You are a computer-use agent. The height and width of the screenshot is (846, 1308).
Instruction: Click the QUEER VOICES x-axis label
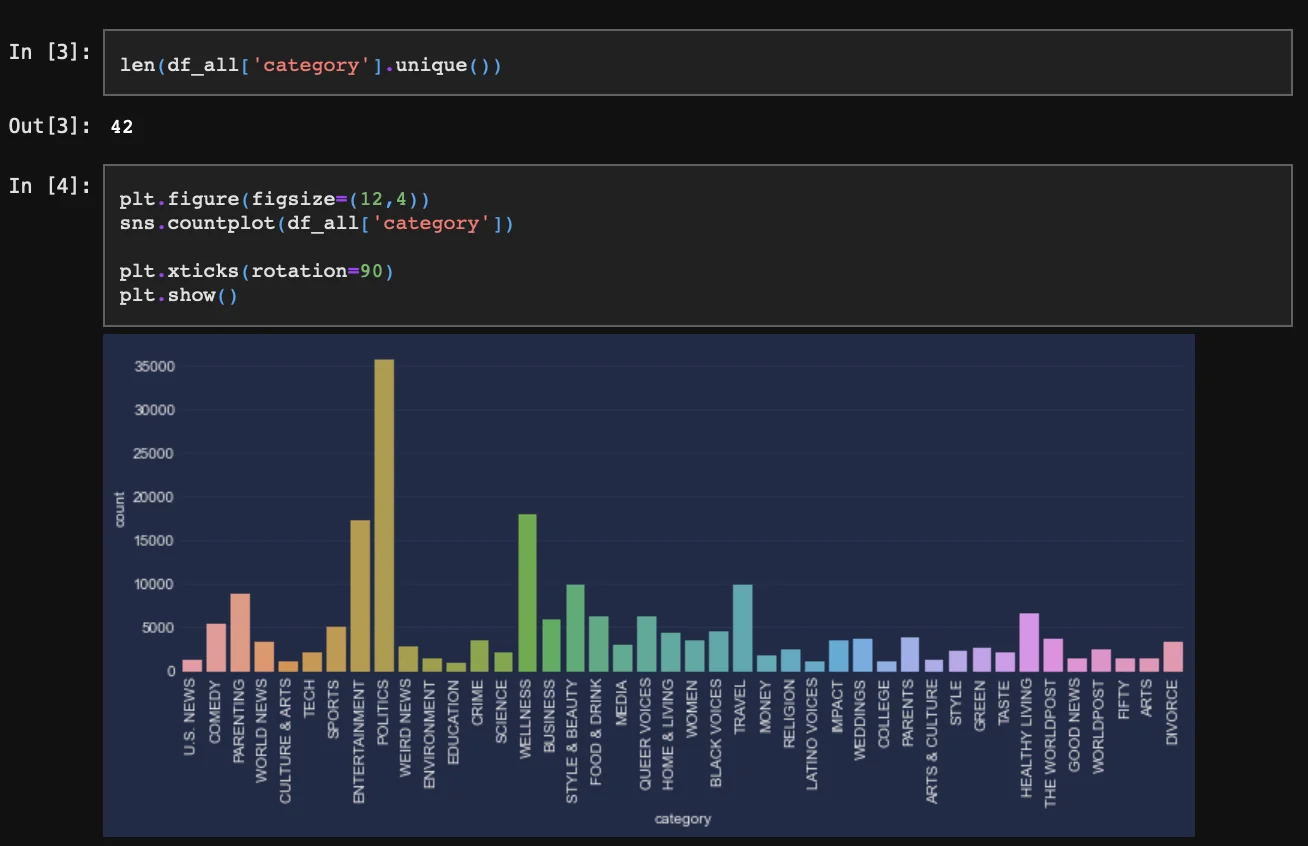tap(647, 735)
